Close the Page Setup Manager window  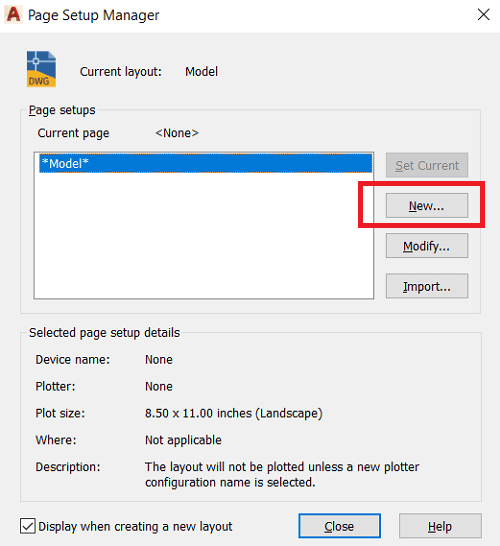(484, 15)
